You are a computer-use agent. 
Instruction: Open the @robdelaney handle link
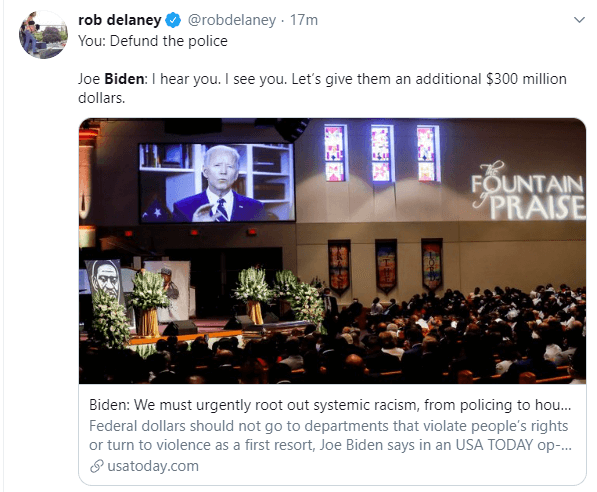coord(232,20)
